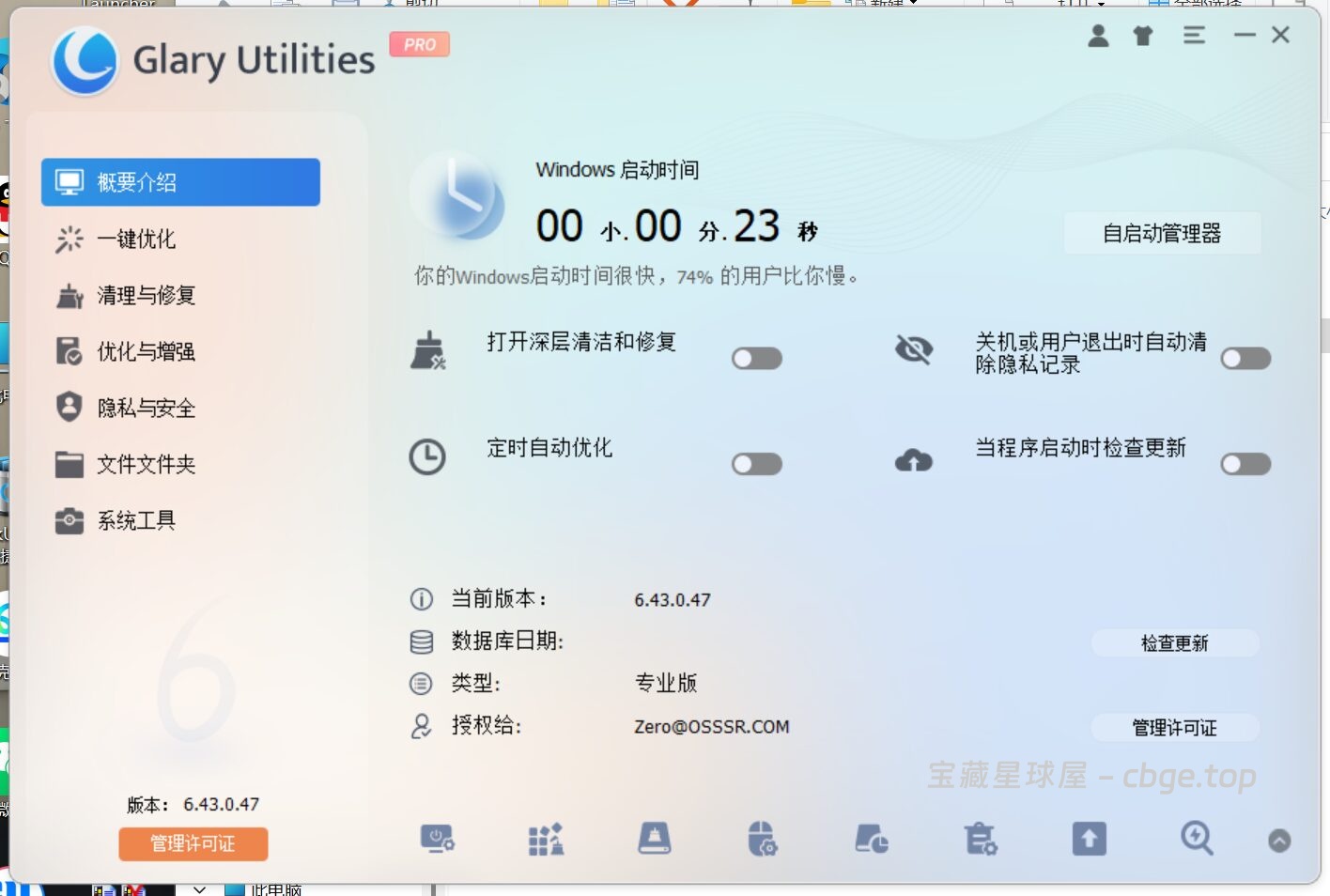
Task: Open startup manager icon in bottom toolbar
Action: coord(437,839)
